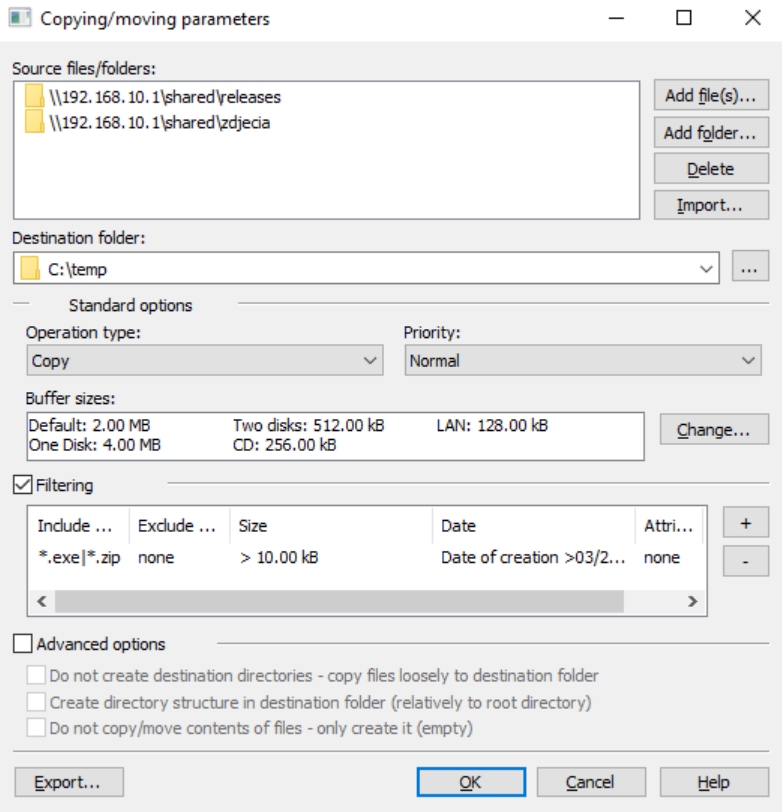782x812 pixels.
Task: Check Do not create destination directories
Action: click(36, 675)
